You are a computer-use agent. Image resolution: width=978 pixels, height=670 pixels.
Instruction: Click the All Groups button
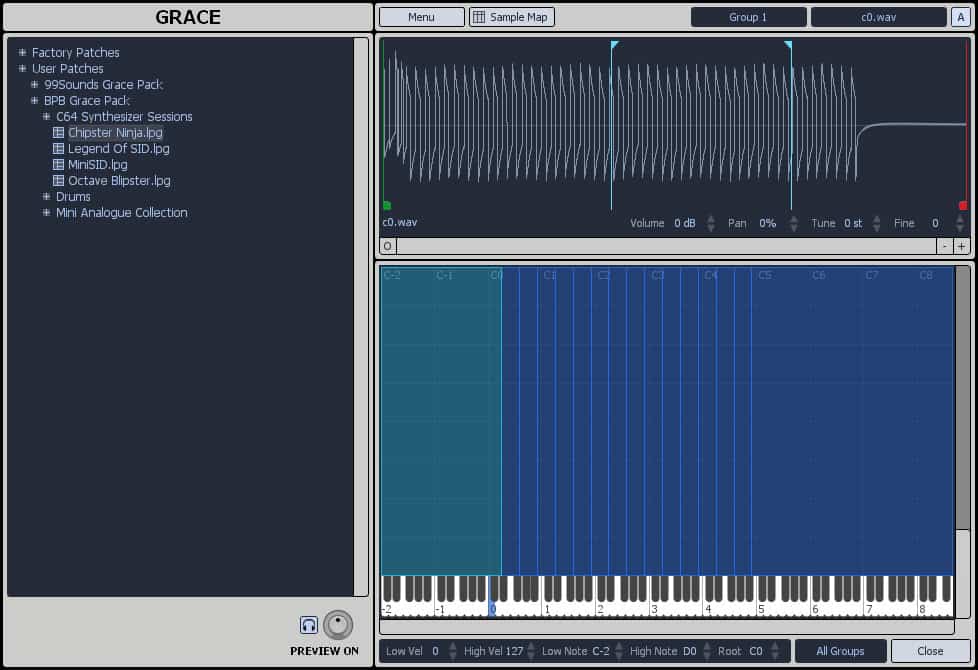click(x=840, y=651)
